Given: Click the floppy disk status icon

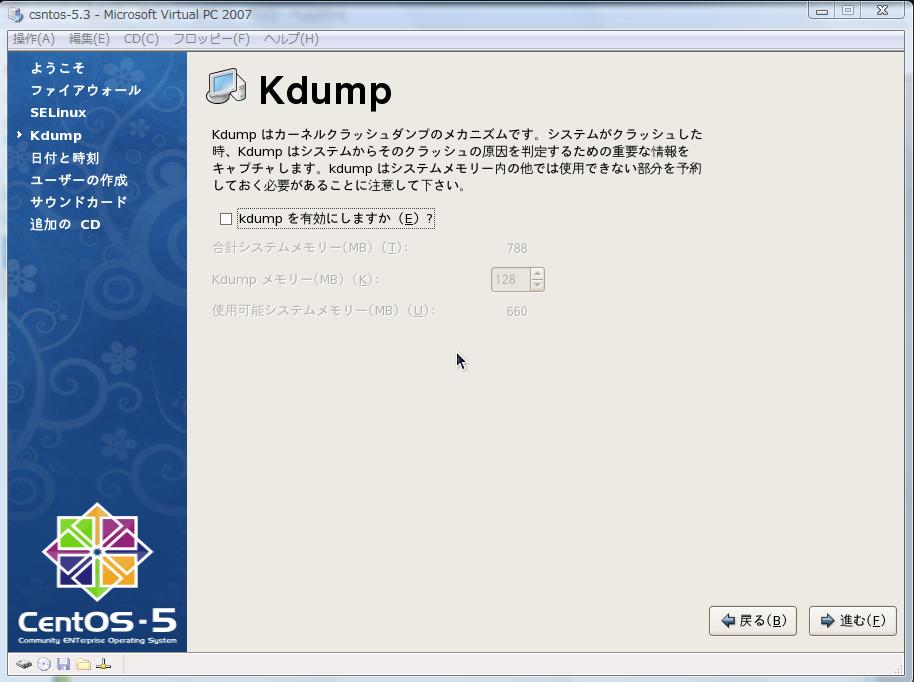Looking at the screenshot, I should click(x=63, y=664).
